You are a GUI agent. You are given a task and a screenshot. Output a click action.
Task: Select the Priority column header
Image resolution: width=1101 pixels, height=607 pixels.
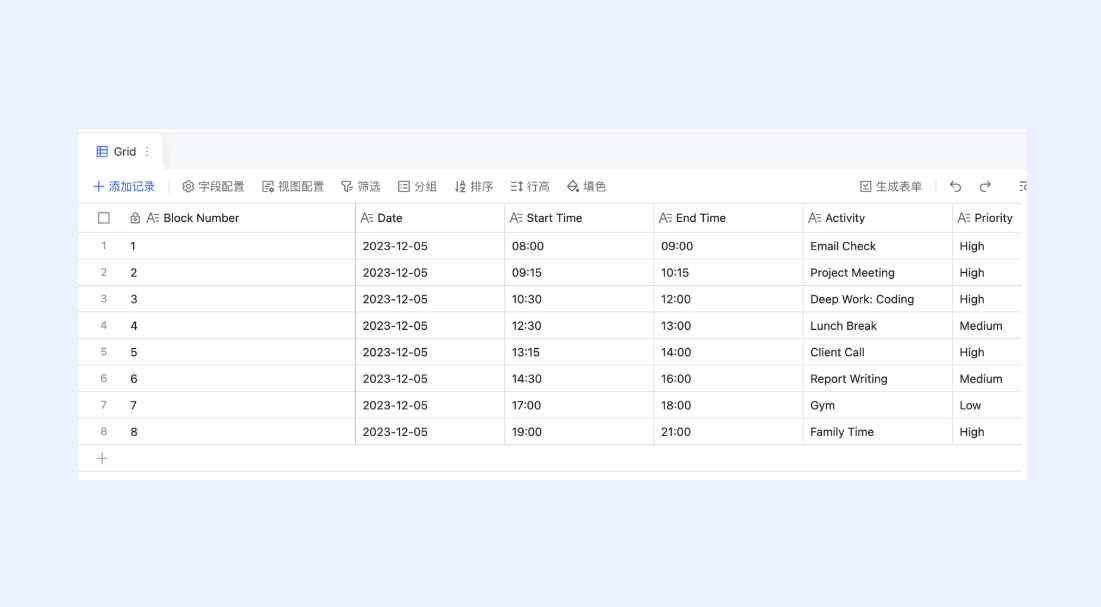987,218
